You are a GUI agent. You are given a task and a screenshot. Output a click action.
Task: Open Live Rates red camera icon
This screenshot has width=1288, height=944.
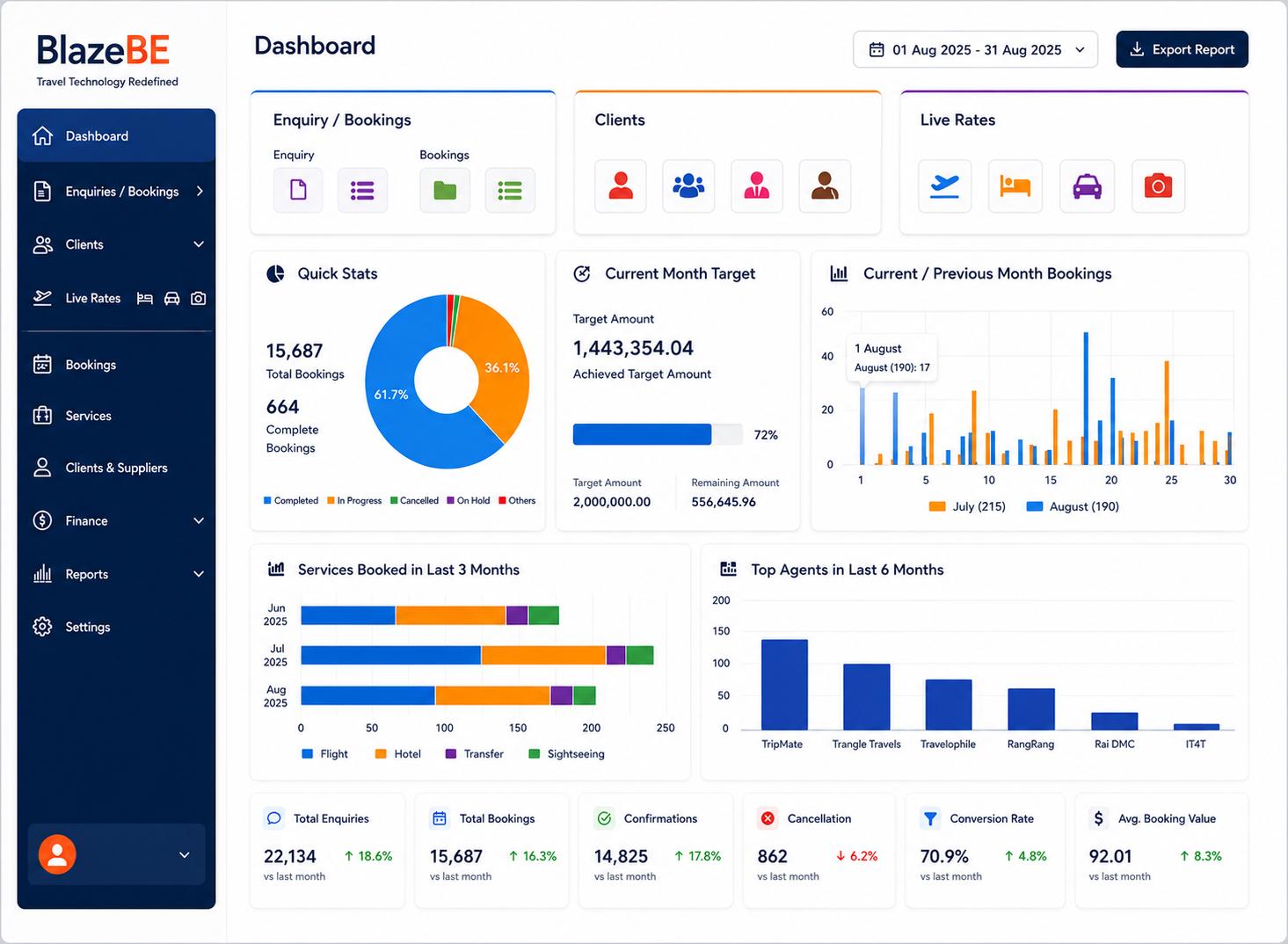coord(1158,185)
